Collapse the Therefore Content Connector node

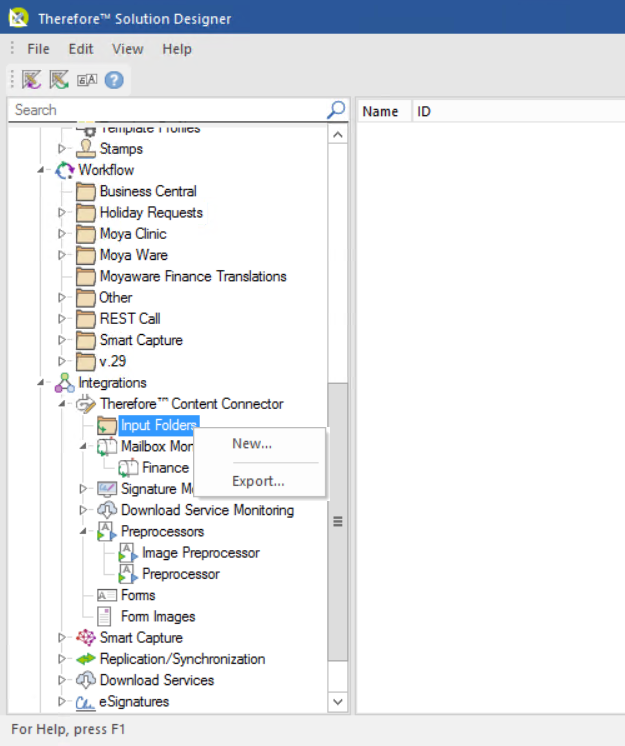pos(62,404)
